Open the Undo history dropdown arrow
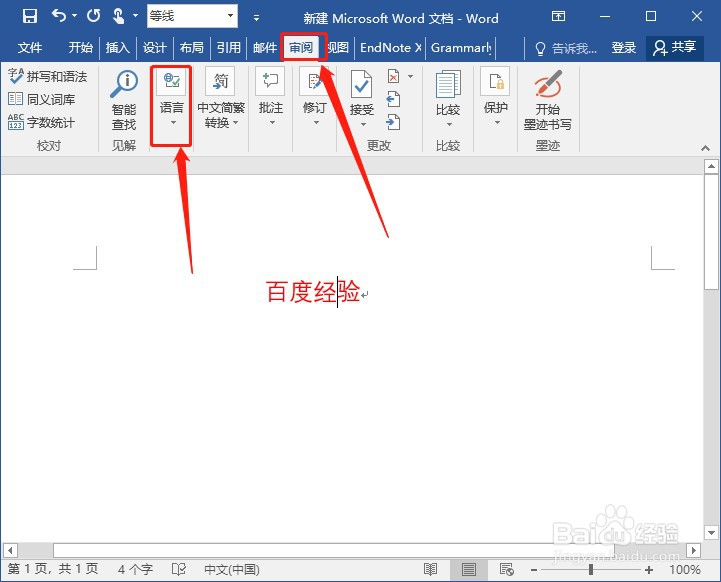 74,16
